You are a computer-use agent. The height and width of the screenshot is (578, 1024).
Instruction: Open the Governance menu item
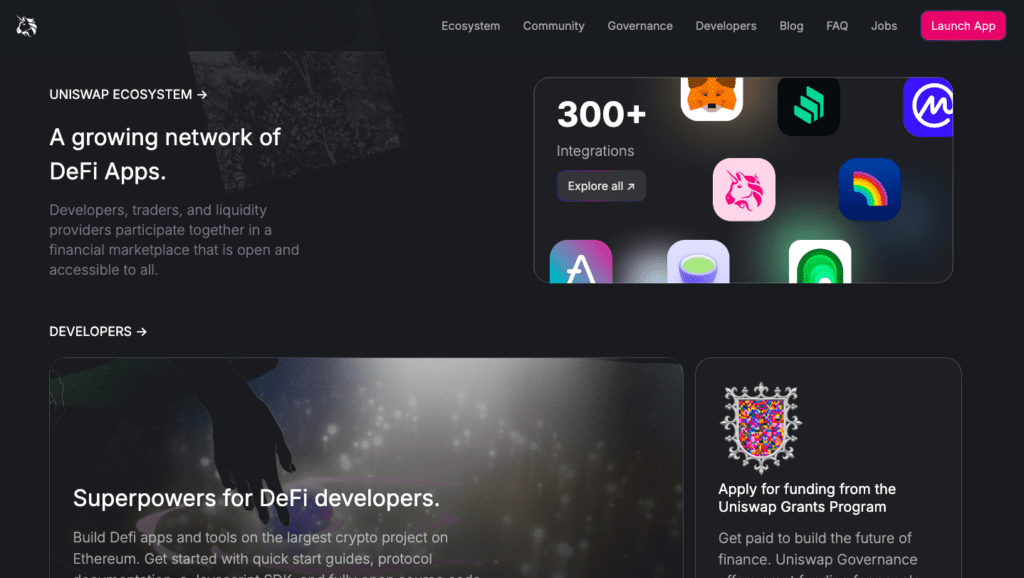pos(640,26)
